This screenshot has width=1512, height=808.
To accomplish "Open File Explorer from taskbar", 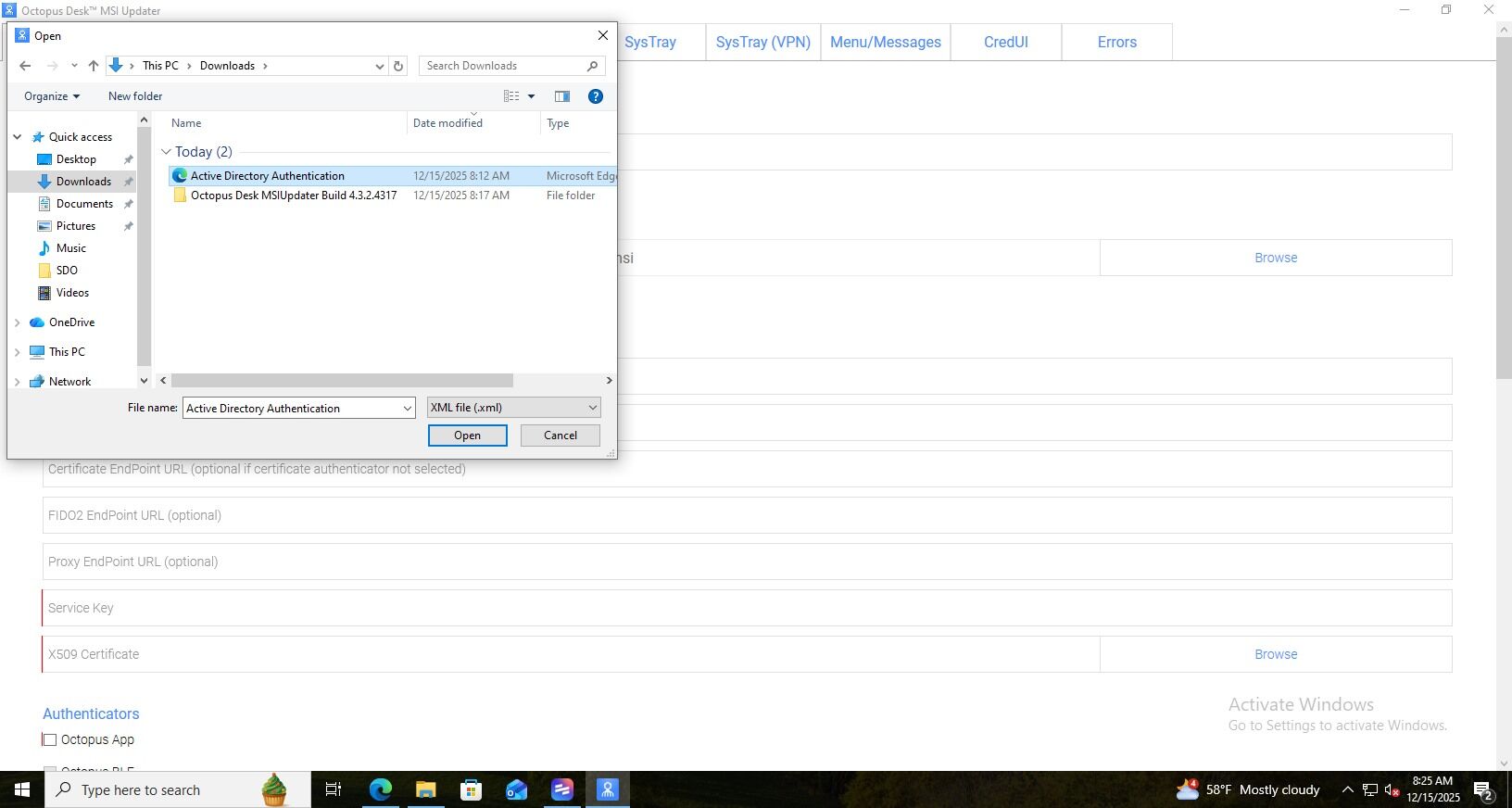I will 425,789.
